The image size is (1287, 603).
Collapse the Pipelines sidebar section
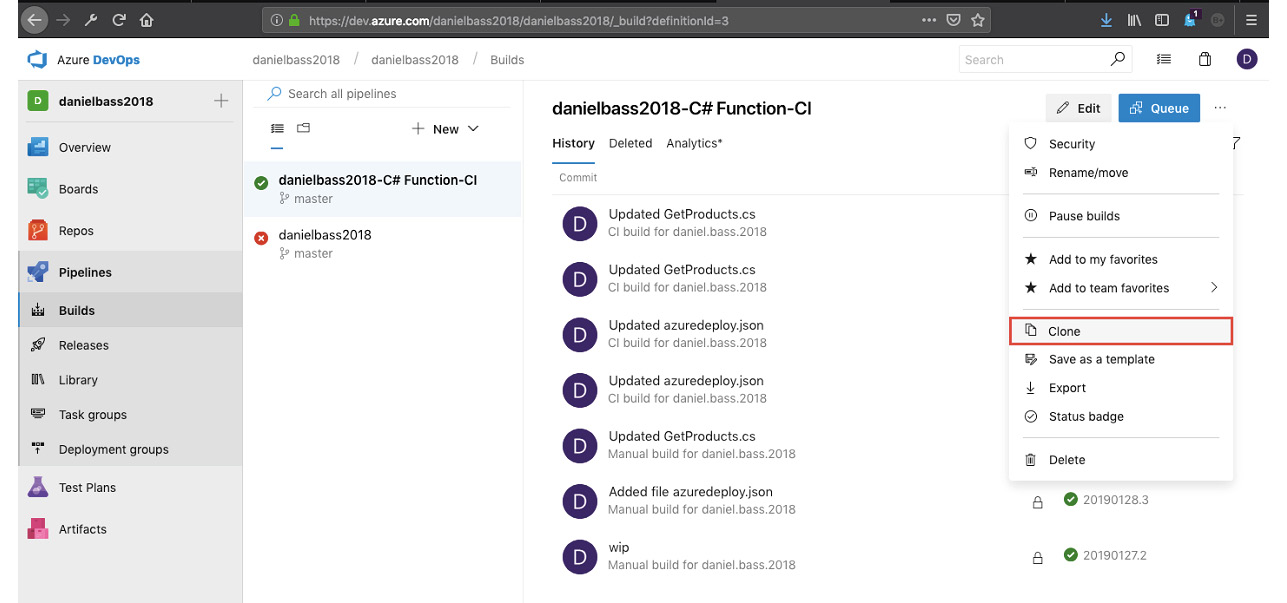(130, 272)
